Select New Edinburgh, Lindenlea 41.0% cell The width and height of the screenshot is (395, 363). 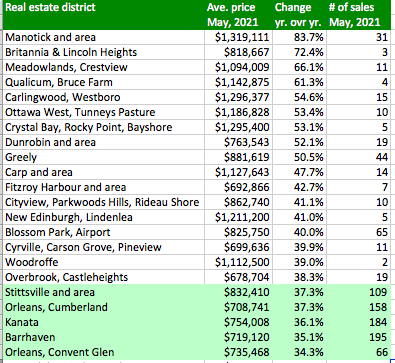click(299, 217)
